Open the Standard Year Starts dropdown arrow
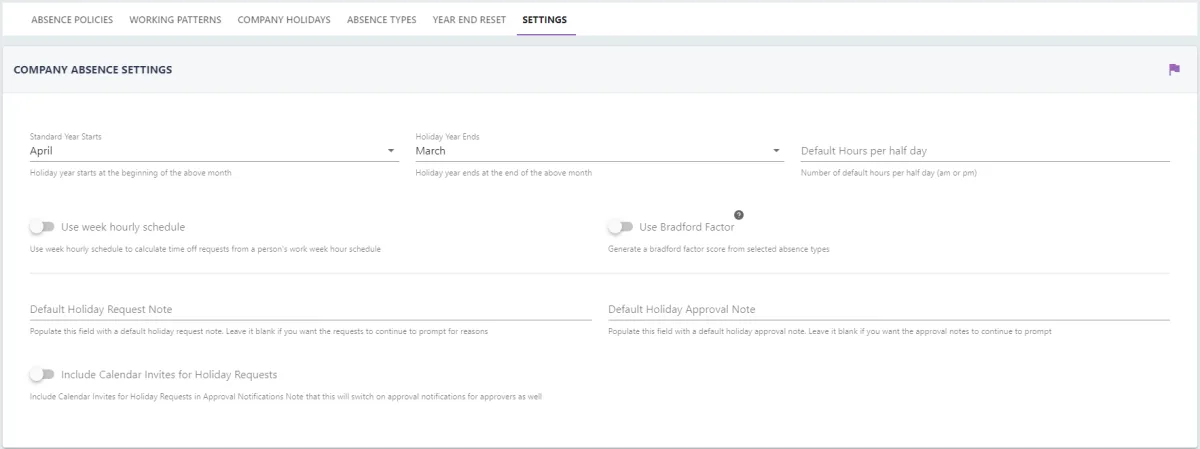 click(x=391, y=151)
